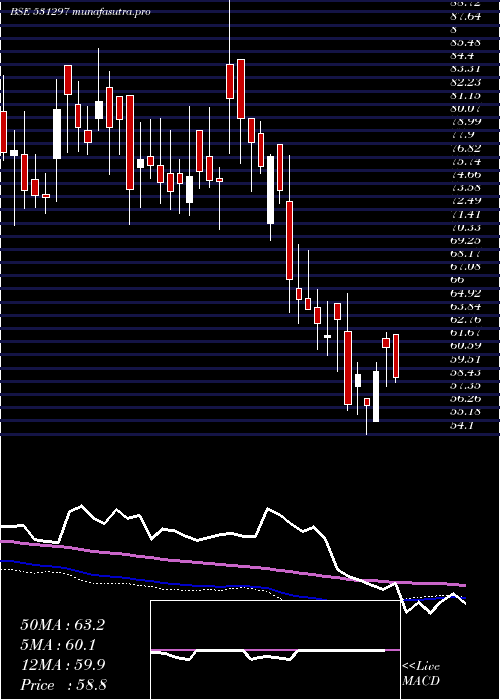The image size is (500, 700).
Task: Click the tall white candle ending near 71.41
Action: [x=270, y=190]
